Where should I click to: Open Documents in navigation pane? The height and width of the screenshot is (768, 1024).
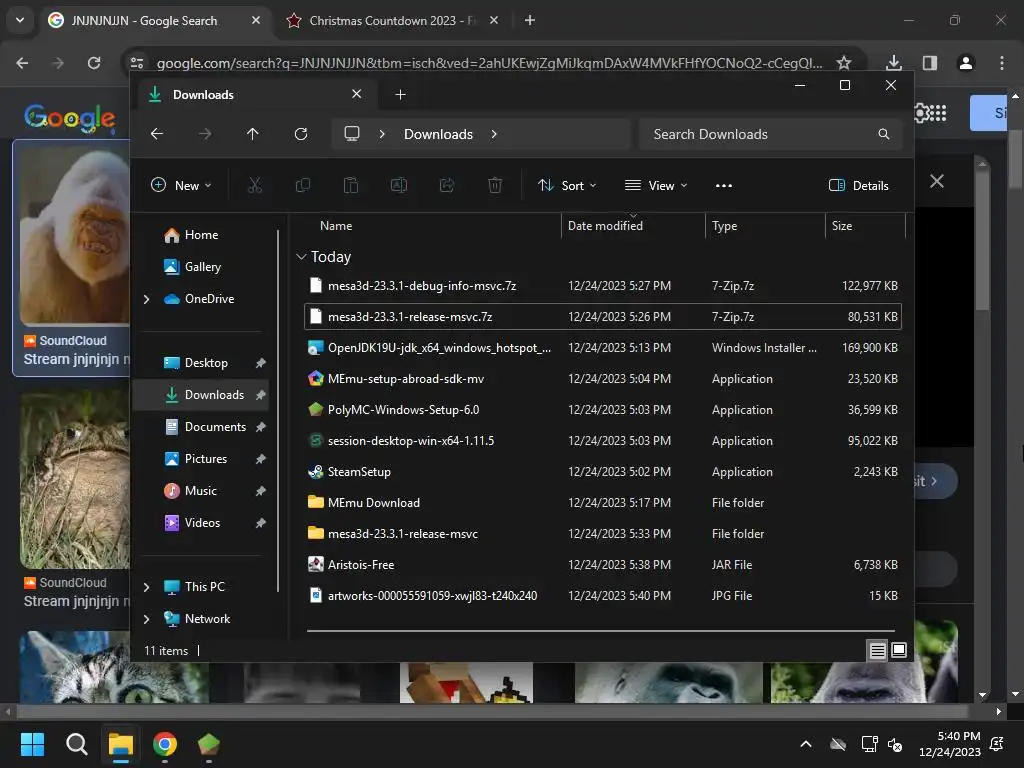pyautogui.click(x=215, y=426)
